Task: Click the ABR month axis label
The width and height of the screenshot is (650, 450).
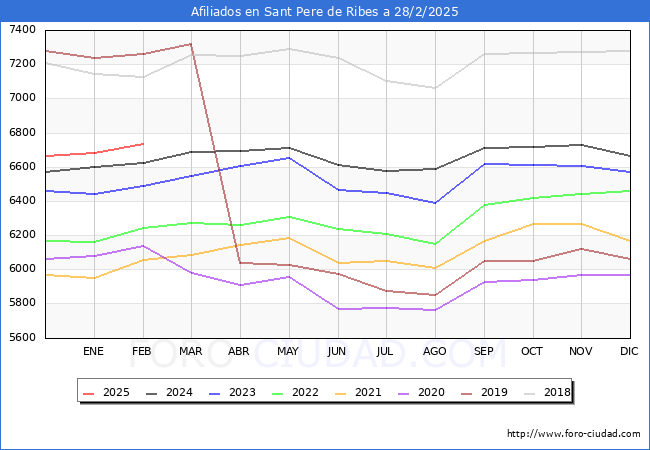Action: tap(239, 351)
